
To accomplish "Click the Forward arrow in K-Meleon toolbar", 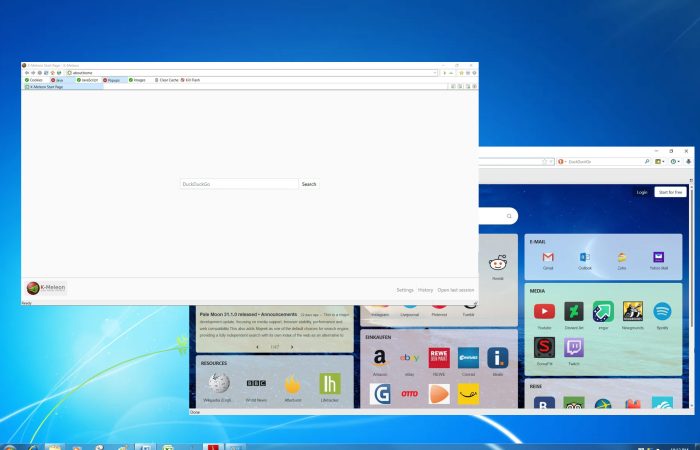I will (33, 73).
